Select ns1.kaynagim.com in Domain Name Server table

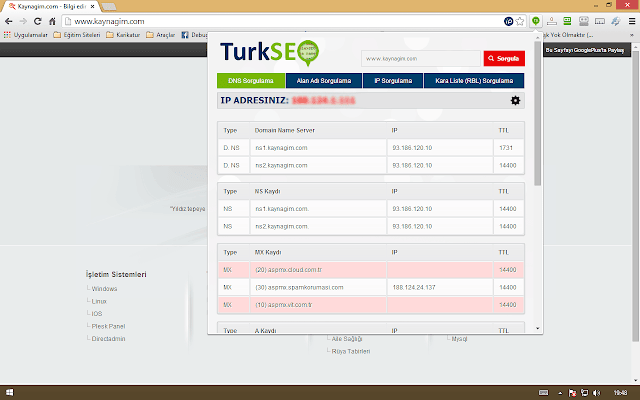pyautogui.click(x=281, y=148)
